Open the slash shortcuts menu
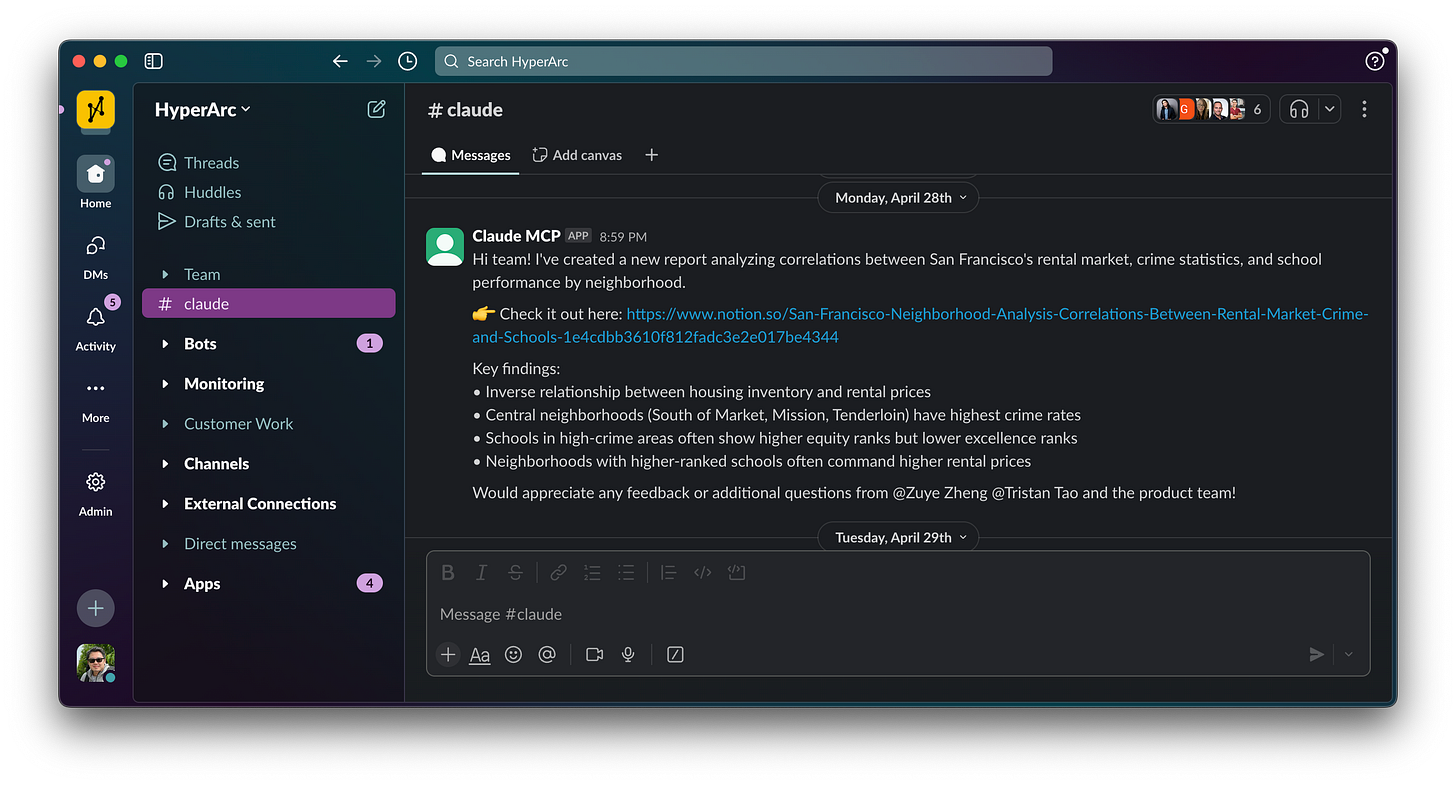Image resolution: width=1456 pixels, height=785 pixels. pyautogui.click(x=675, y=654)
